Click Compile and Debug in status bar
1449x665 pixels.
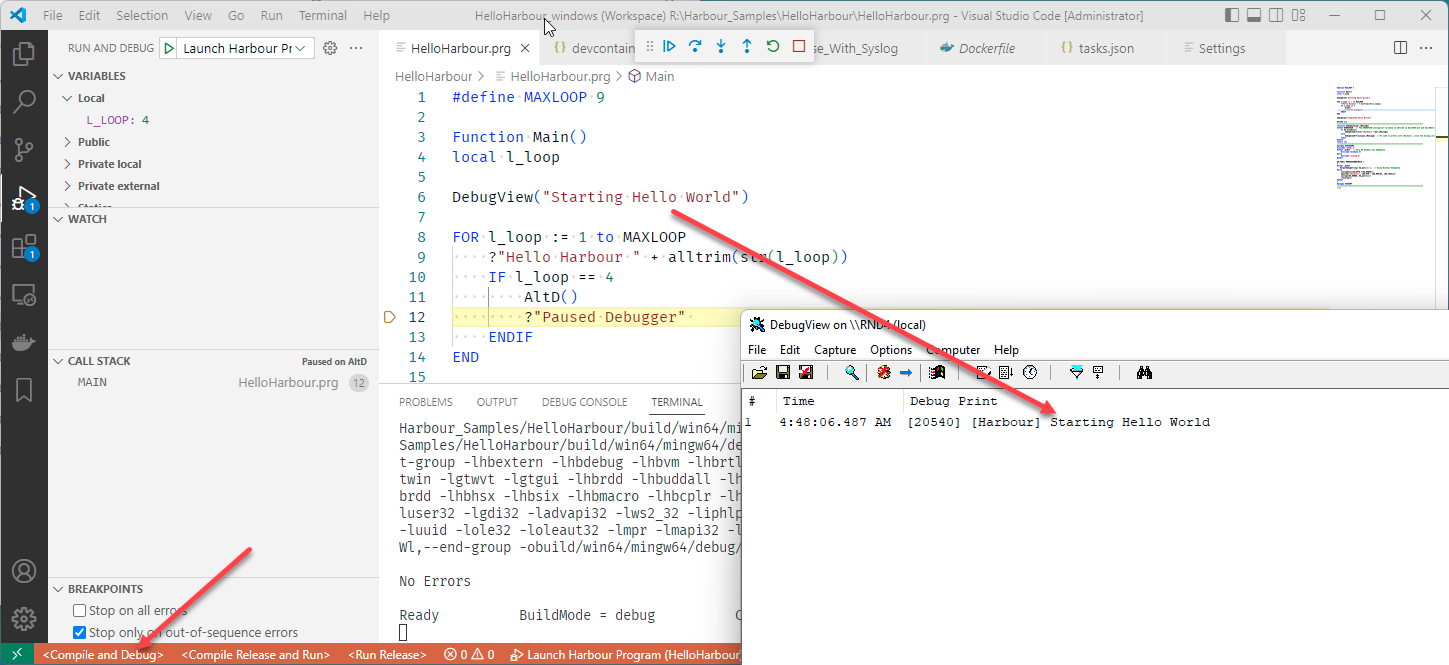pos(103,655)
